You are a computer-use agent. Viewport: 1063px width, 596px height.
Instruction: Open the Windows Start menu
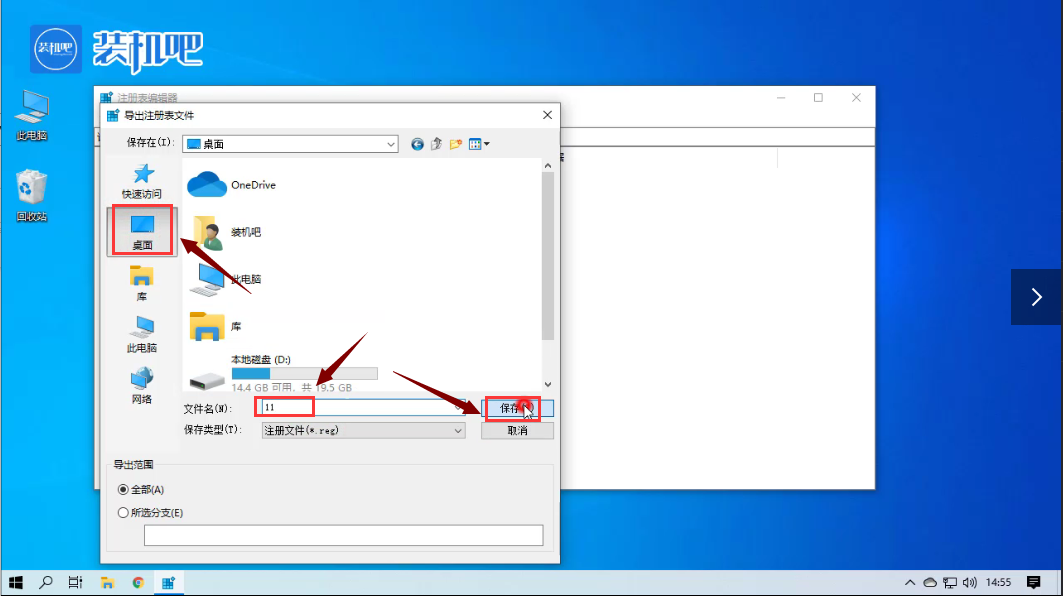[x=16, y=582]
